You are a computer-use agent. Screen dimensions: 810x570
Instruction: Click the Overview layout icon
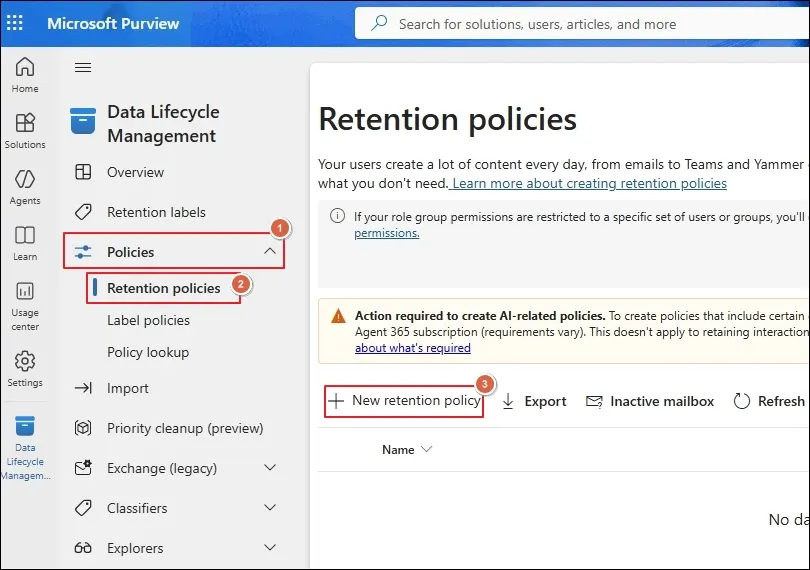83,172
